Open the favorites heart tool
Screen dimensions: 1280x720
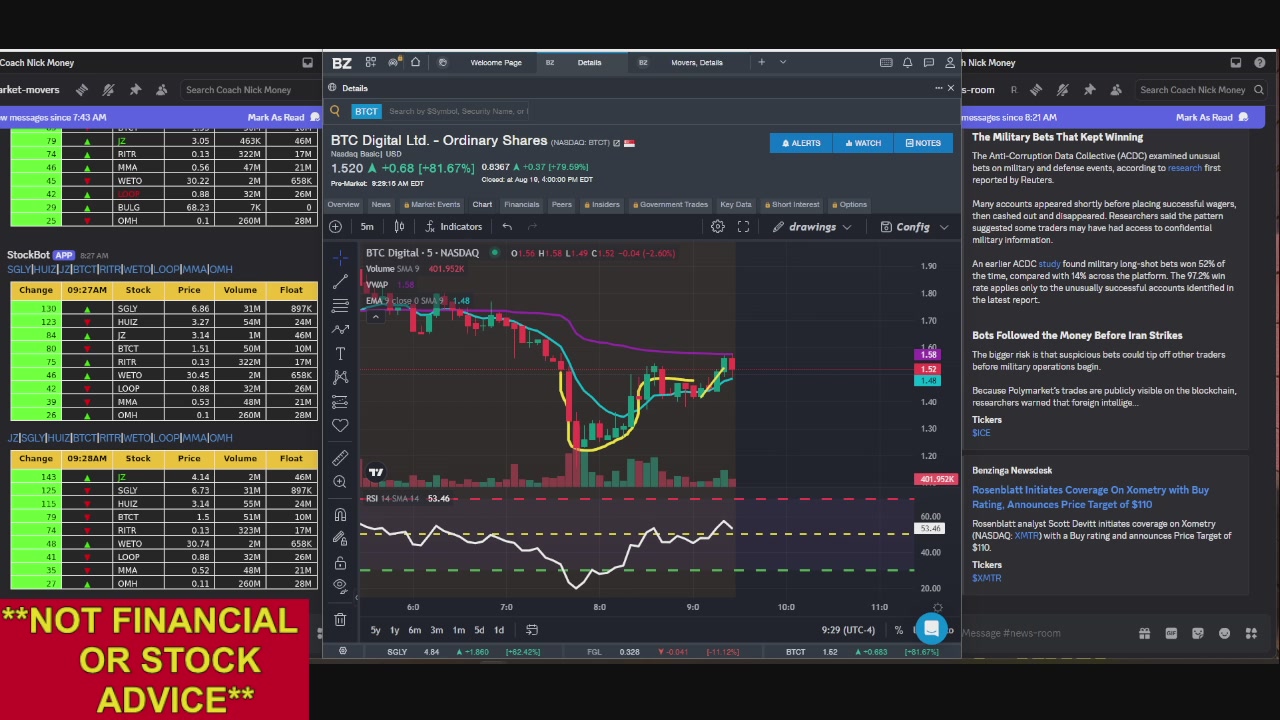tap(340, 426)
